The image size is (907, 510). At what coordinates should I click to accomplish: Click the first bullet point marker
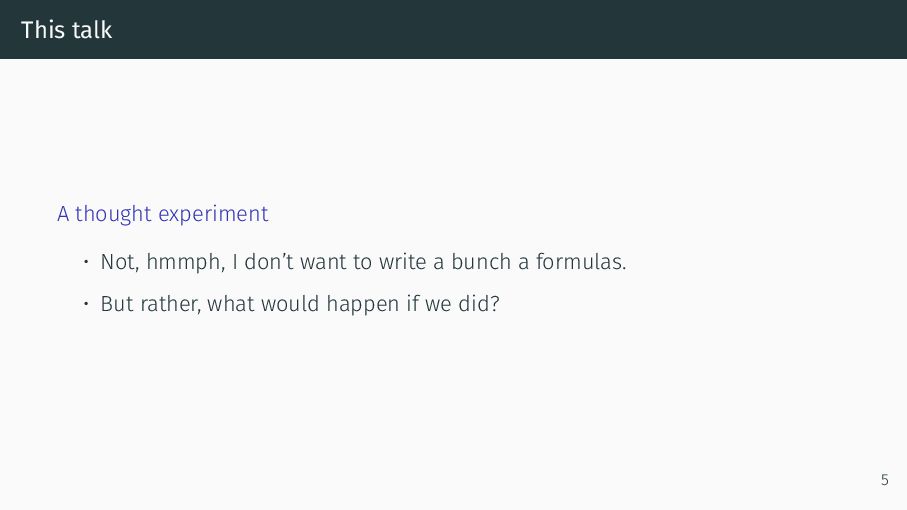(86, 262)
